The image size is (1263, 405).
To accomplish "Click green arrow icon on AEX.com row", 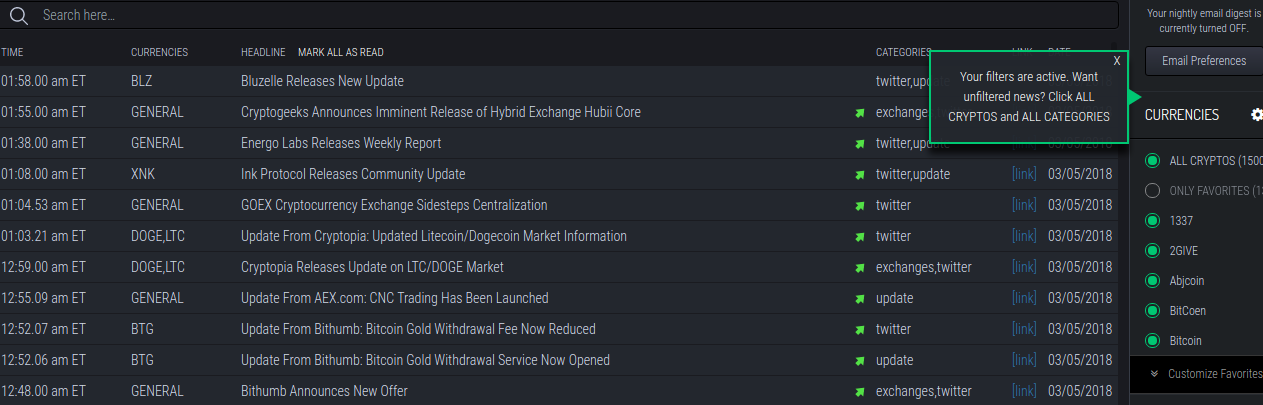I will 859,299.
